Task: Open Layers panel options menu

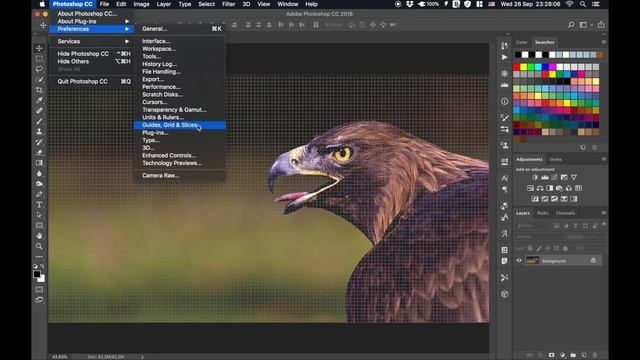Action: click(604, 213)
